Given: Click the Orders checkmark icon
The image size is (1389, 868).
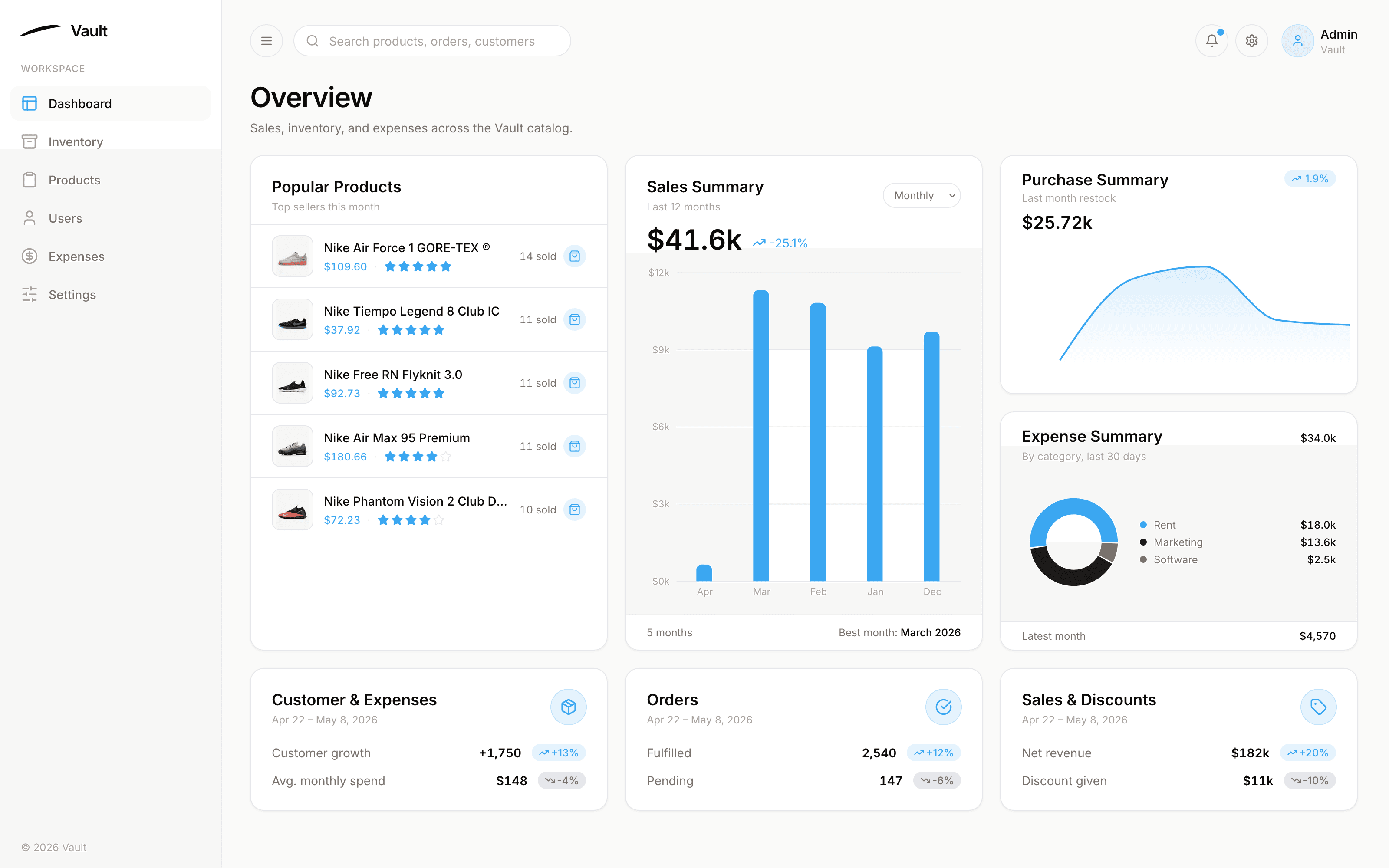Looking at the screenshot, I should click(943, 707).
